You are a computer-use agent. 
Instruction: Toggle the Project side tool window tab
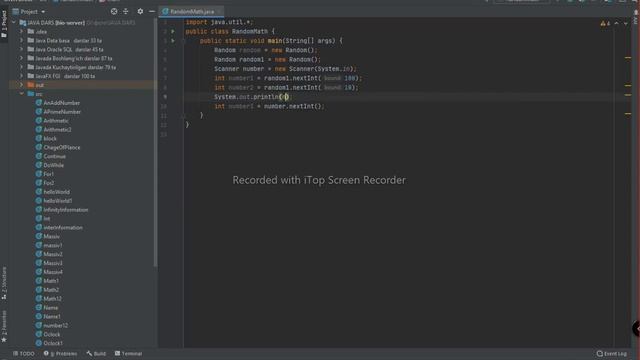[4, 24]
